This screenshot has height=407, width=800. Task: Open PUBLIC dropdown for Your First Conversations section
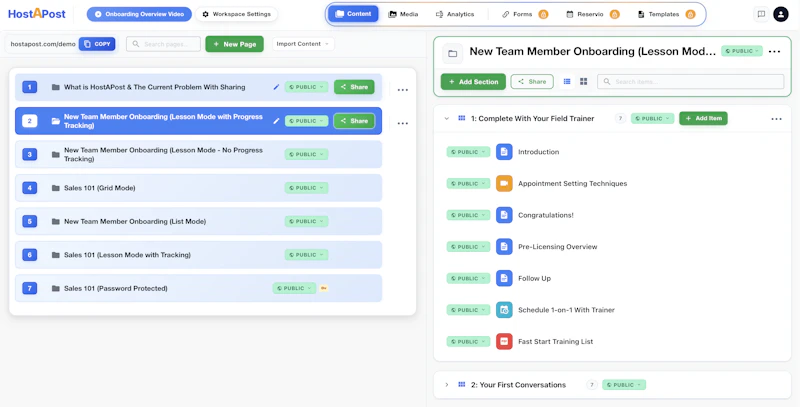point(623,385)
